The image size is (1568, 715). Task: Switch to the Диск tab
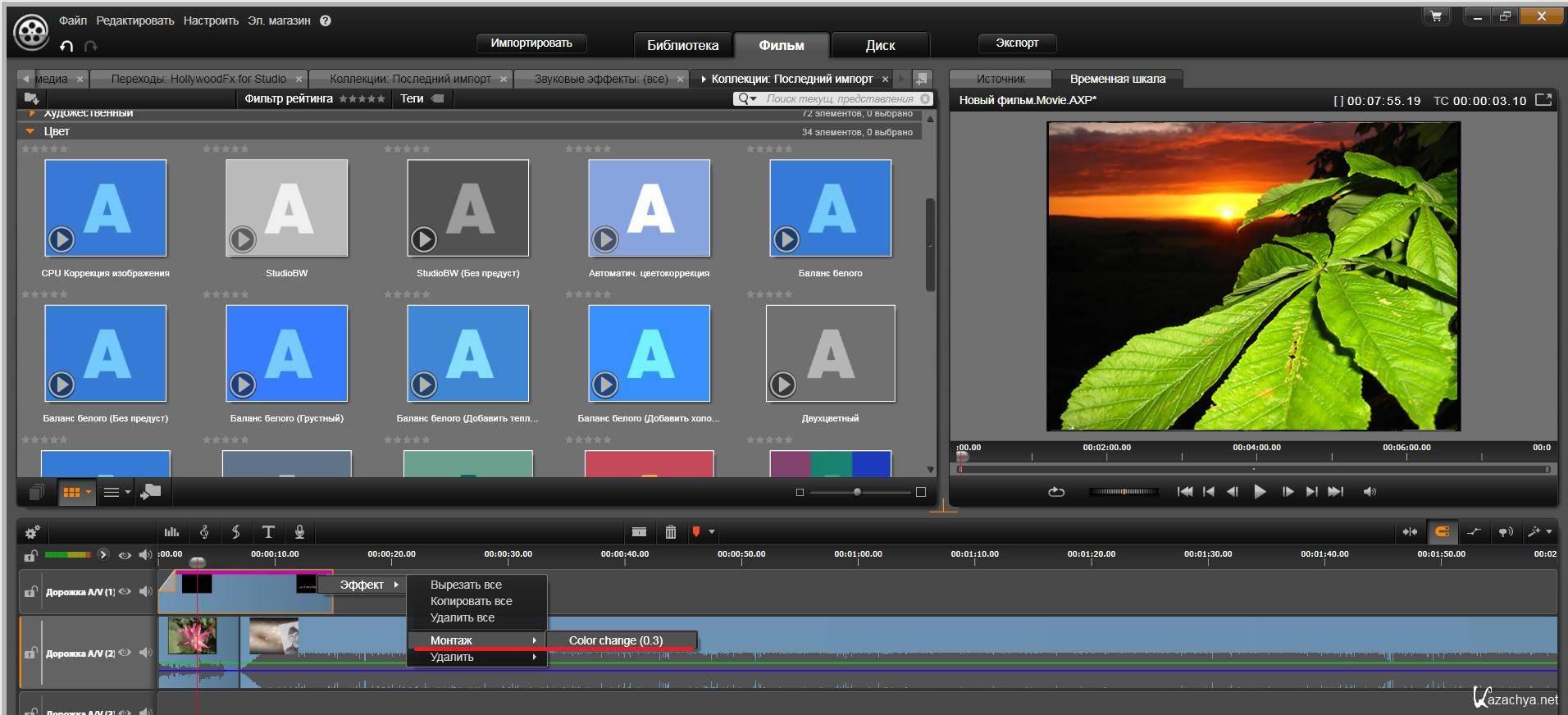coord(880,45)
